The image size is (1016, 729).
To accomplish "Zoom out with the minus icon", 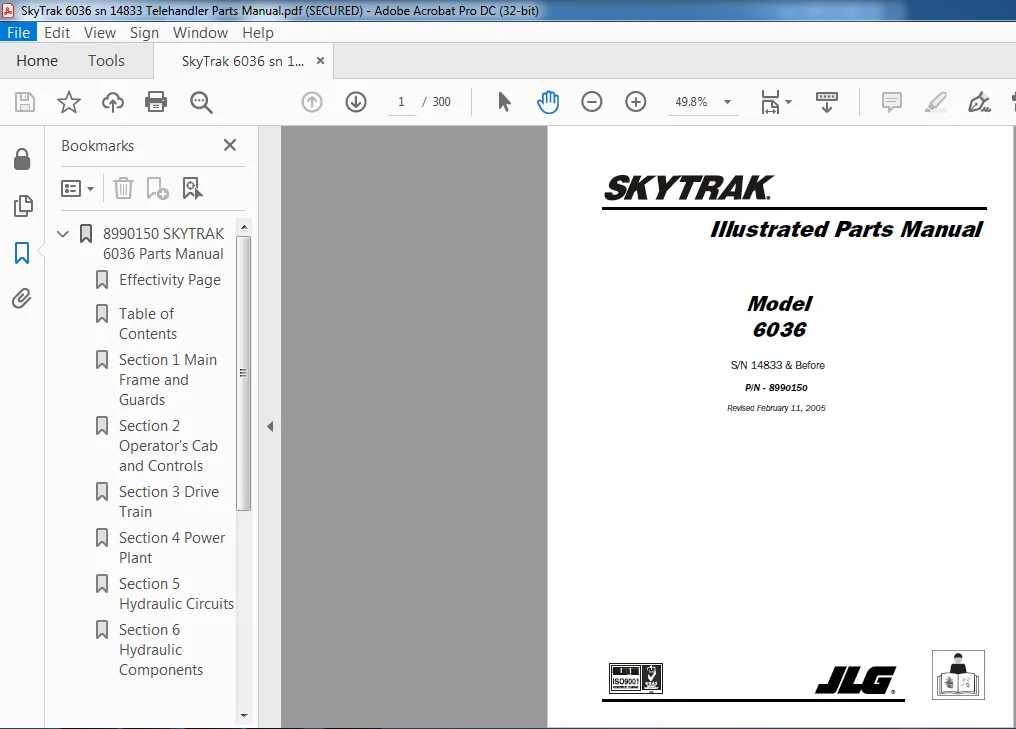I will click(592, 102).
